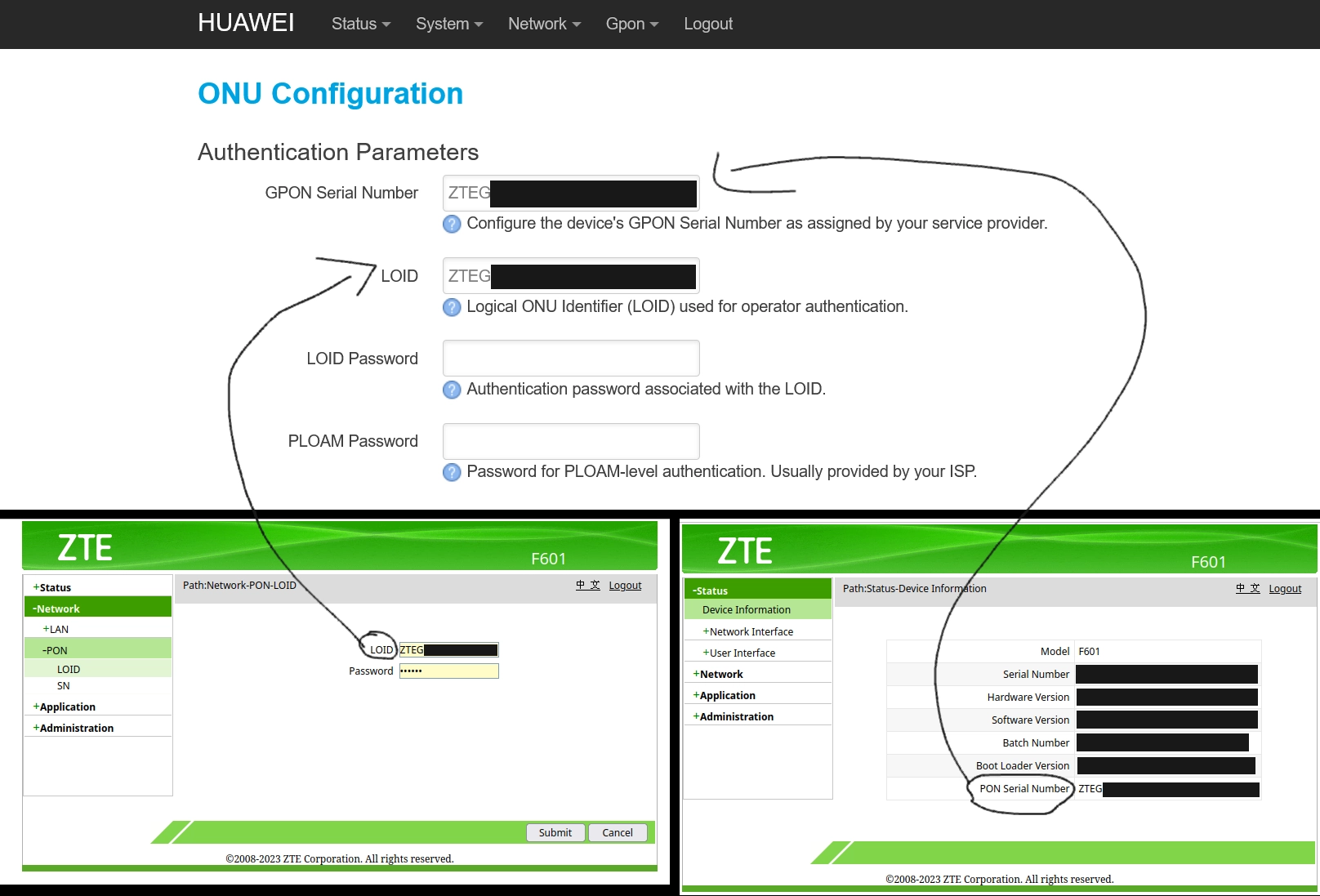The height and width of the screenshot is (896, 1320).
Task: Click the ZTE Password field on LOID page
Action: [x=448, y=671]
